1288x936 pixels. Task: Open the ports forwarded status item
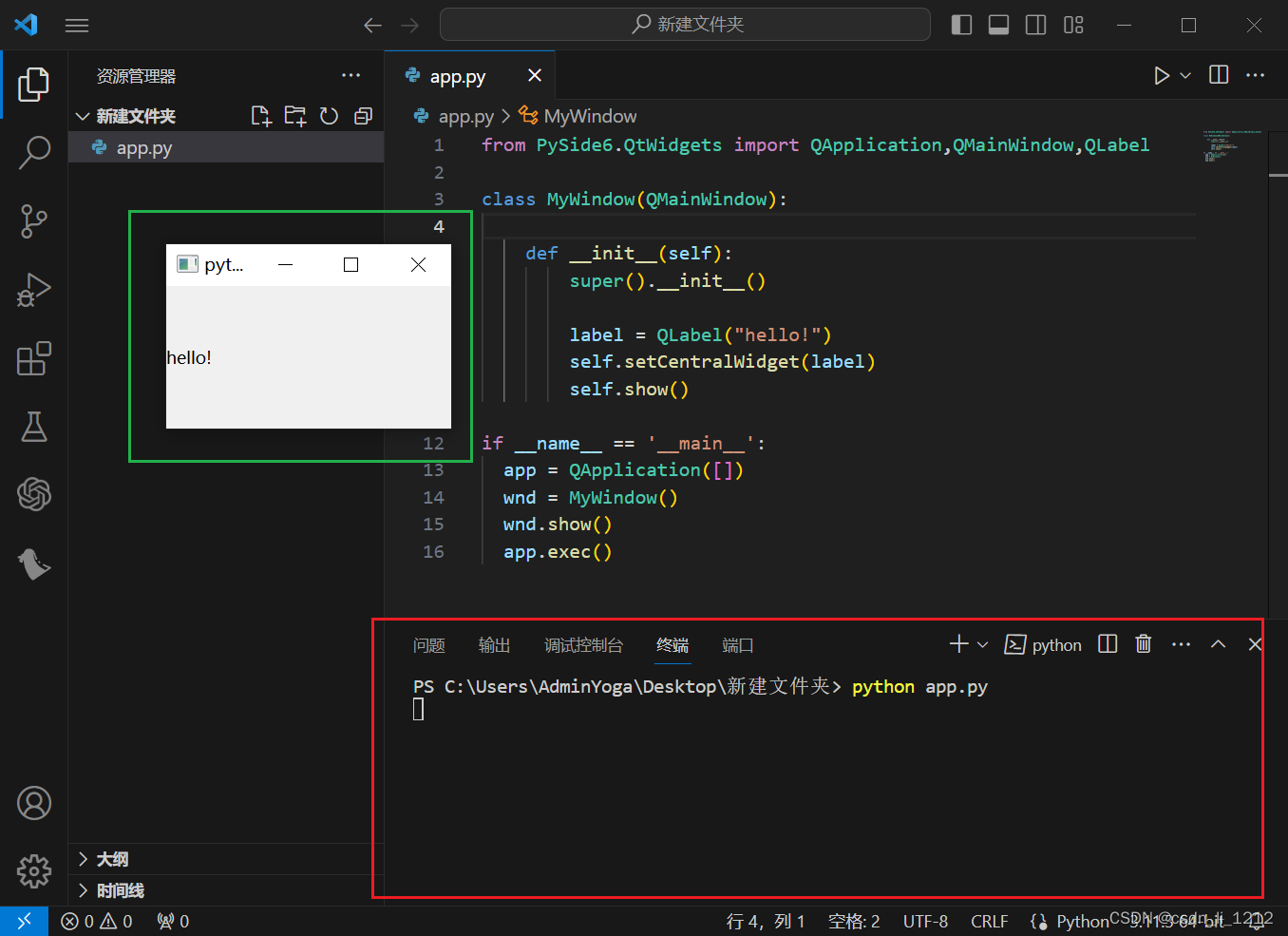click(x=173, y=921)
